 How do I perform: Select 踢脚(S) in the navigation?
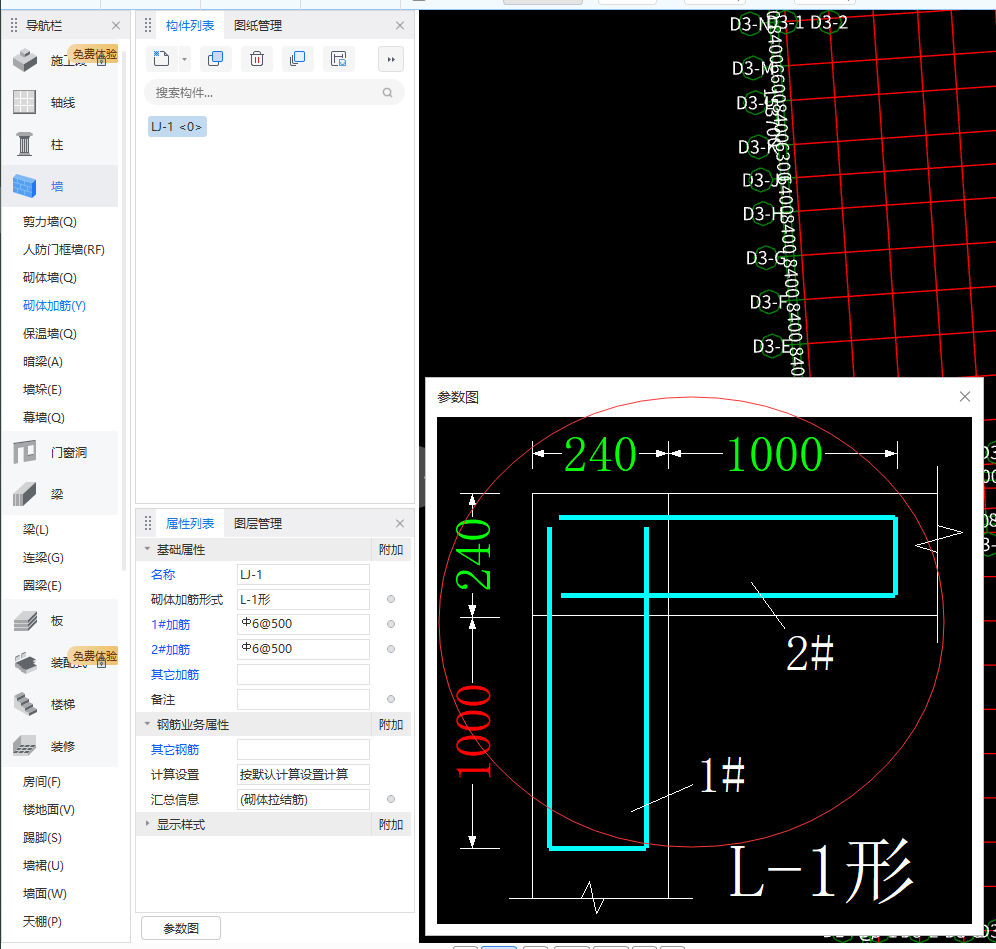pyautogui.click(x=42, y=838)
